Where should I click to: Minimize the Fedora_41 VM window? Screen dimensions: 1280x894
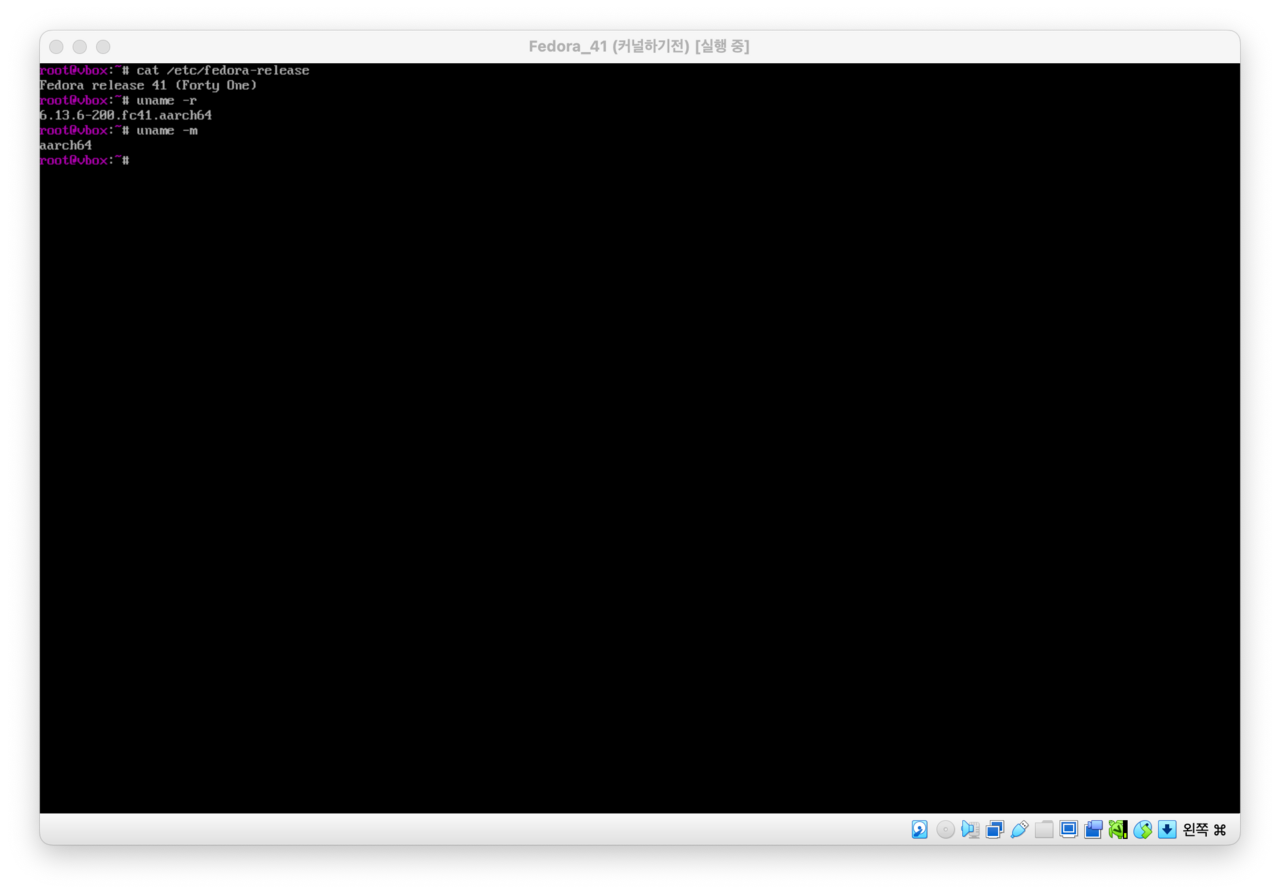pos(79,47)
